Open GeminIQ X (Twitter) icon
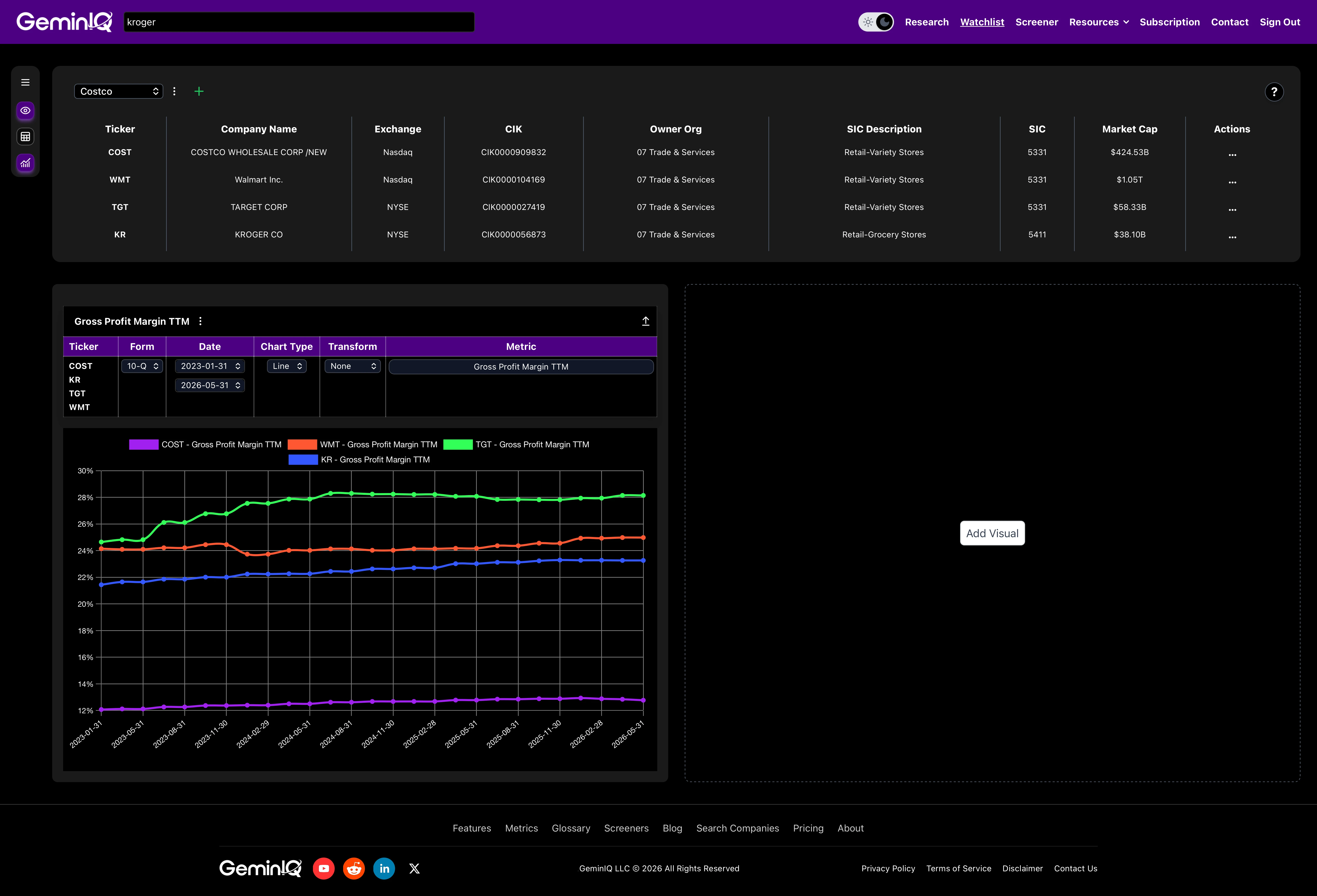1317x896 pixels. pos(415,868)
